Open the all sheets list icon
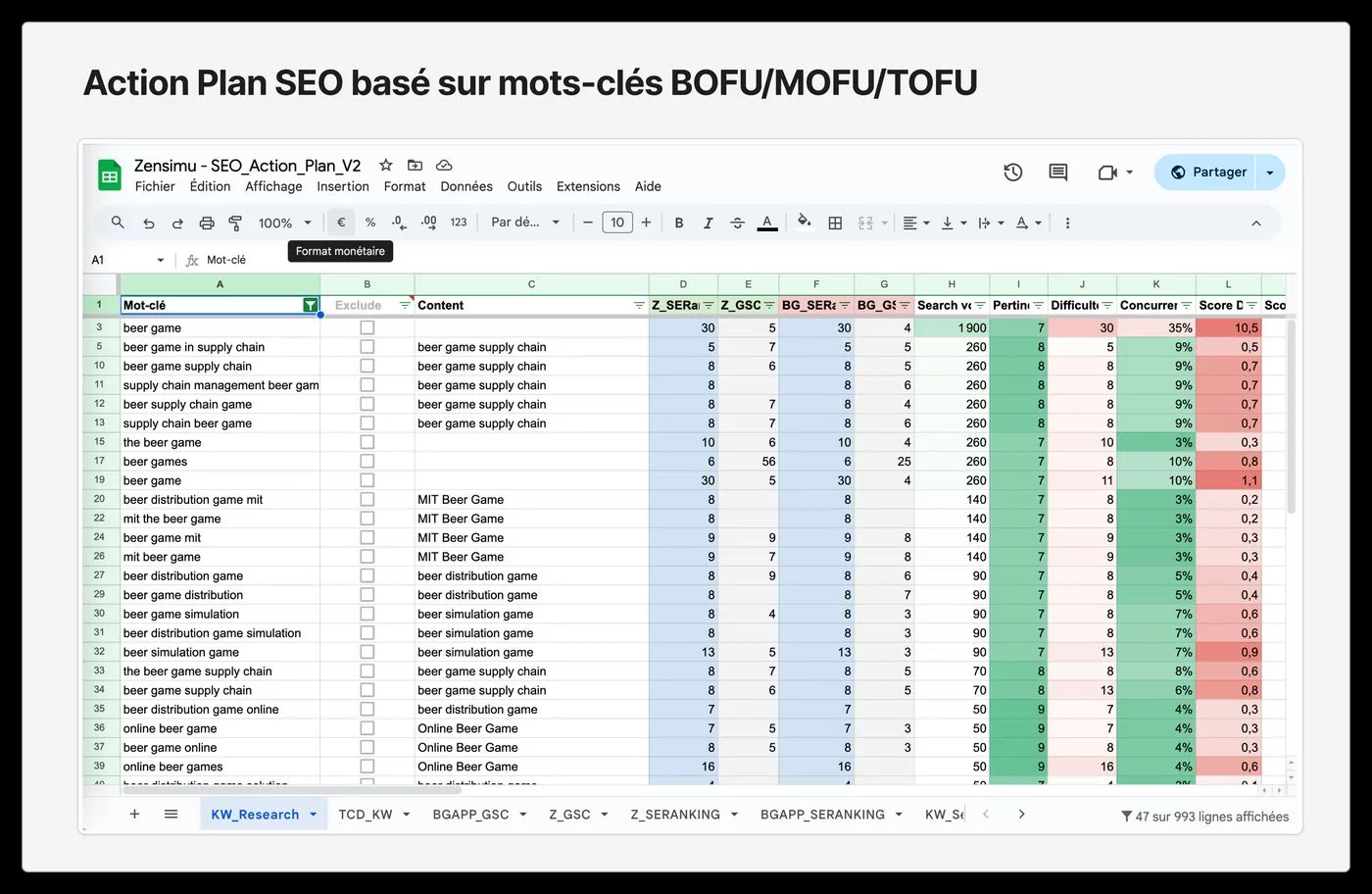Viewport: 1372px width, 894px height. [x=171, y=814]
